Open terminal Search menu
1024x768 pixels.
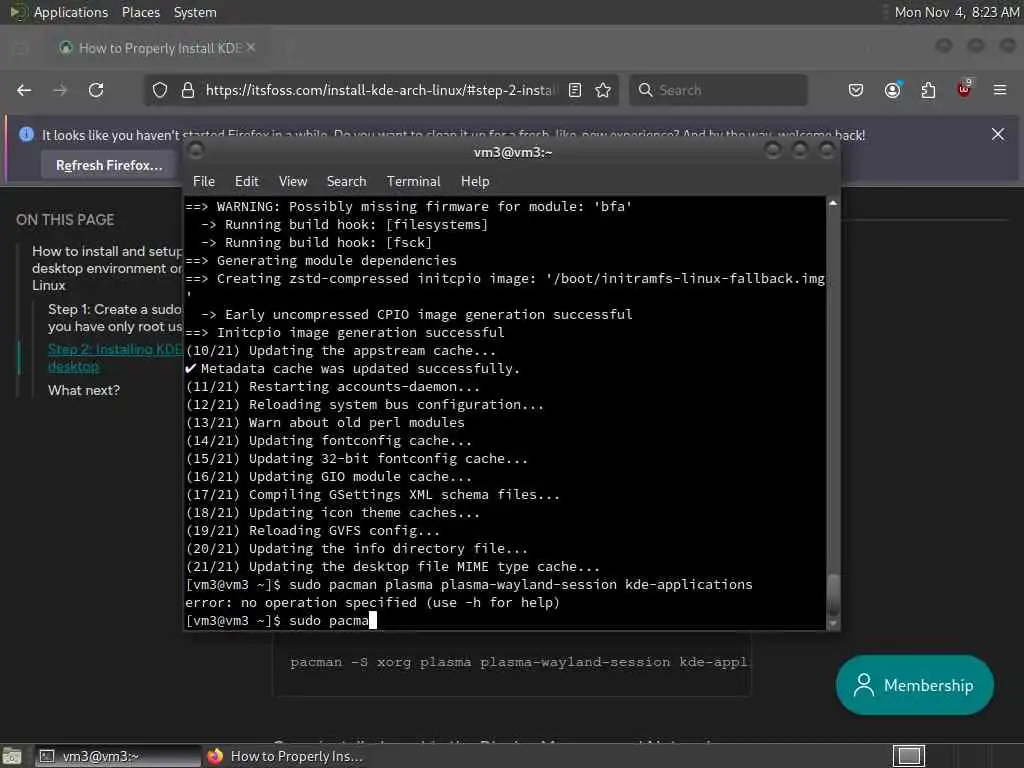pyautogui.click(x=346, y=182)
